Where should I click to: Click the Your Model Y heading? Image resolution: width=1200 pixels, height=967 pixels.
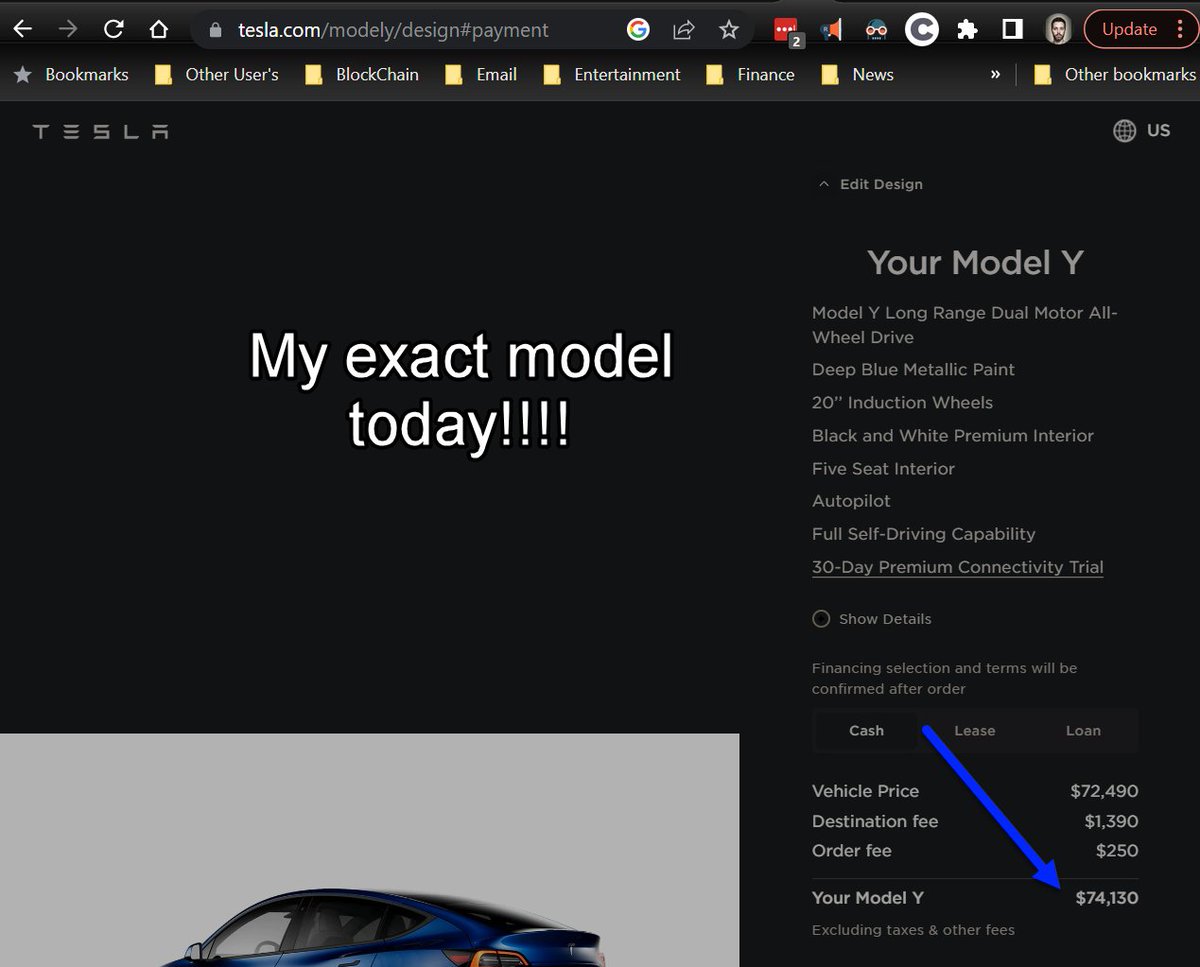pyautogui.click(x=975, y=262)
